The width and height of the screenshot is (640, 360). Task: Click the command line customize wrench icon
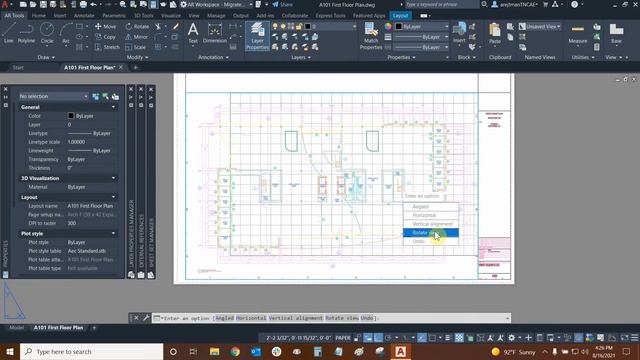146,318
